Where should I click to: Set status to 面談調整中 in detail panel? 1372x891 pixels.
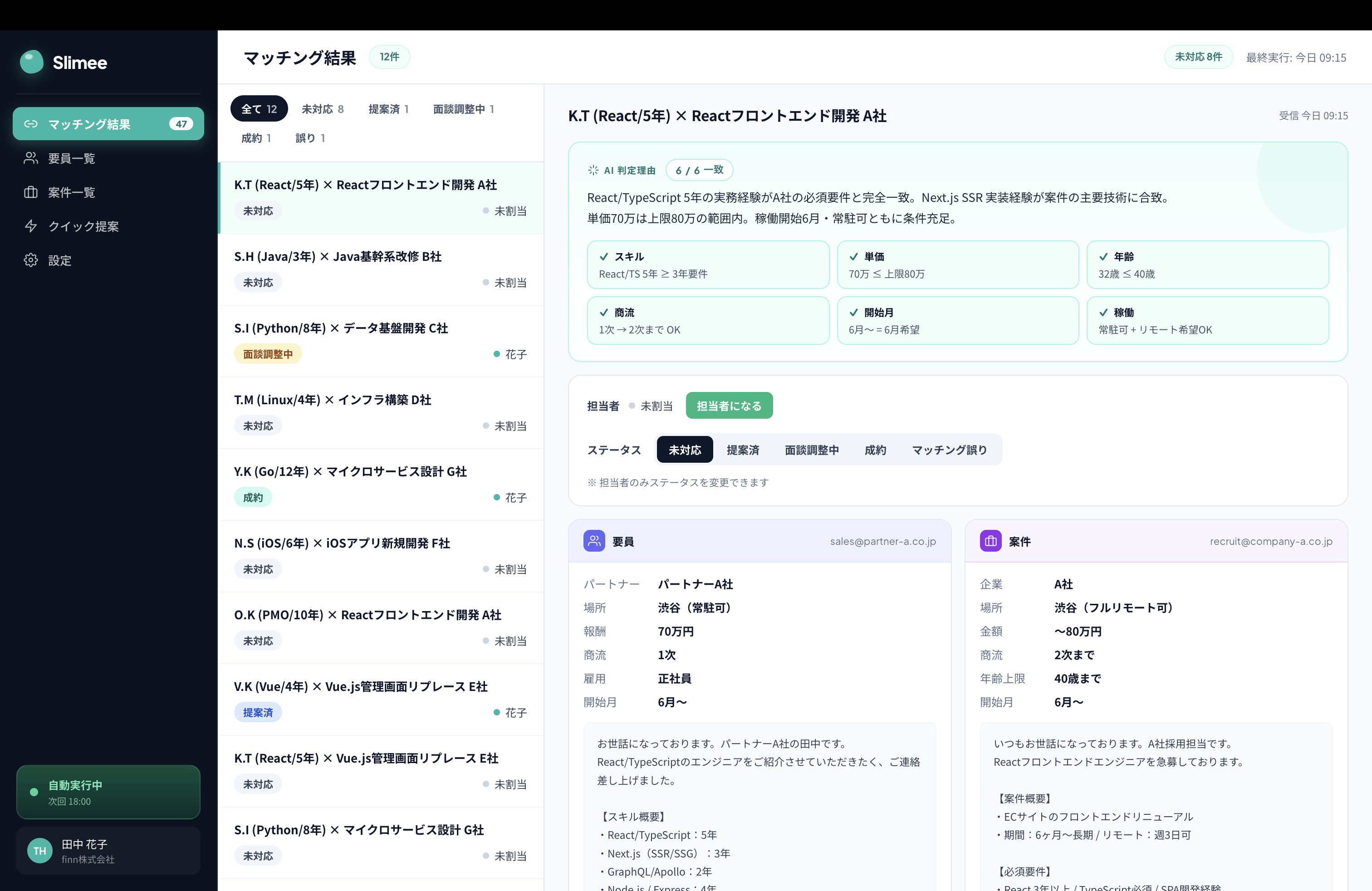tap(812, 450)
